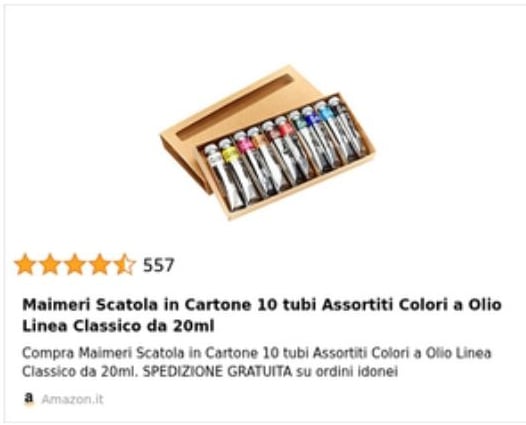Viewport: 526px width, 425px height.
Task: Click the Compra Maimeri description text
Action: pos(257,362)
